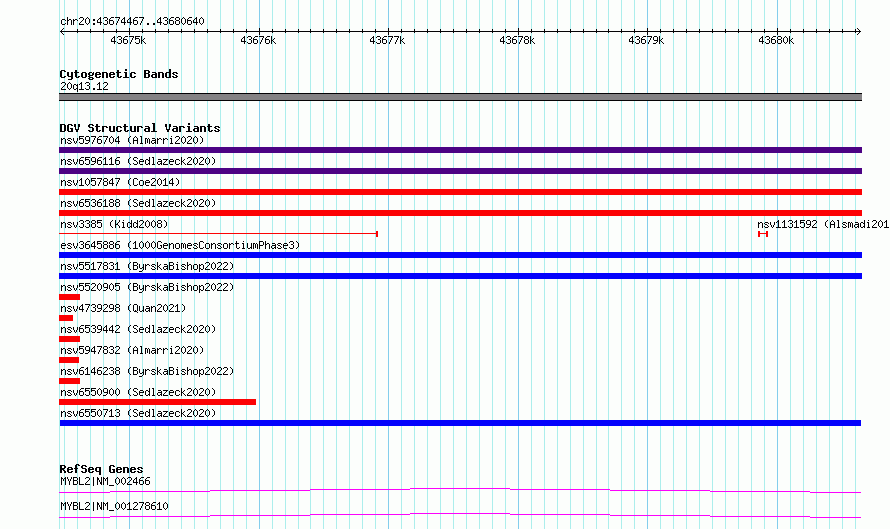Click the nsv6539442 (Sedlazeck2020) label
This screenshot has width=890, height=529.
click(x=138, y=329)
